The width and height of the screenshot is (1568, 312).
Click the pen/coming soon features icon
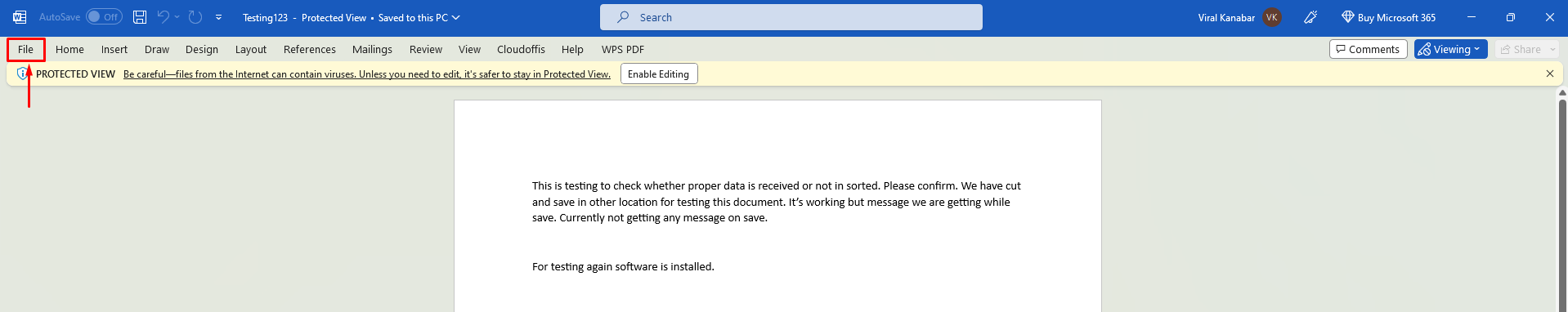[1310, 17]
